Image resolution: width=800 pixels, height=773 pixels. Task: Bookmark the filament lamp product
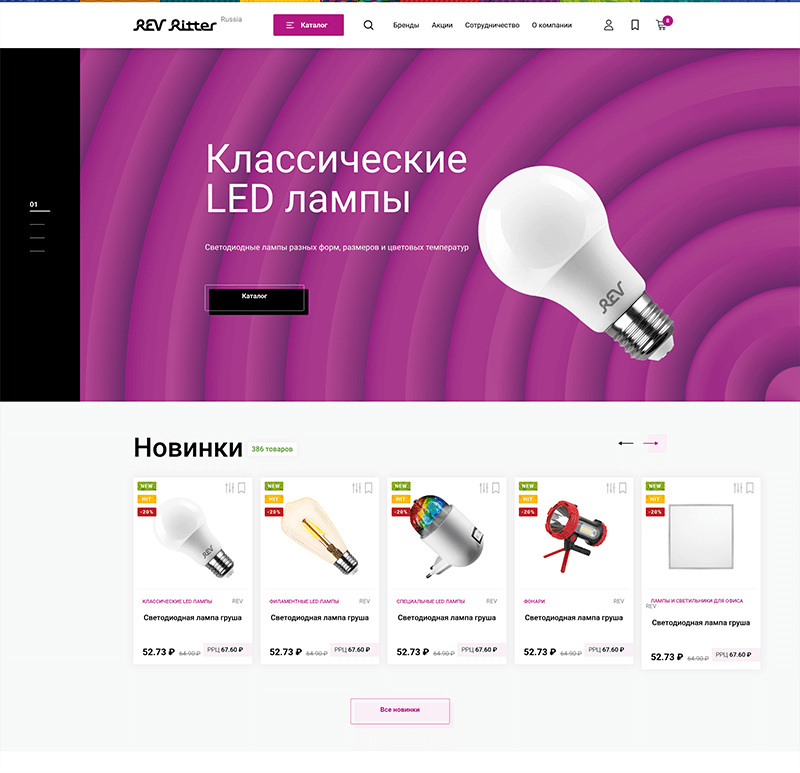tap(369, 488)
